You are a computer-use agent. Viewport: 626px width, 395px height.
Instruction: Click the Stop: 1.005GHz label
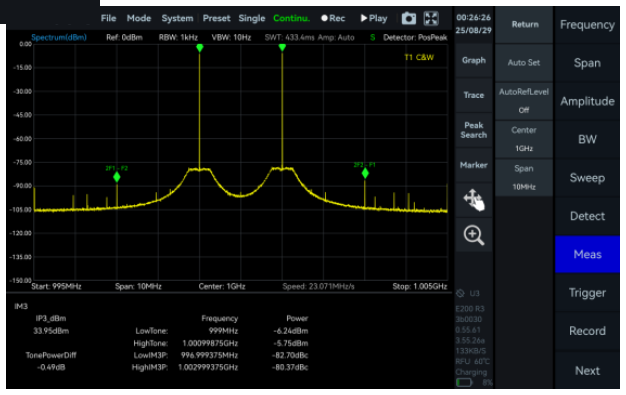pyautogui.click(x=420, y=286)
